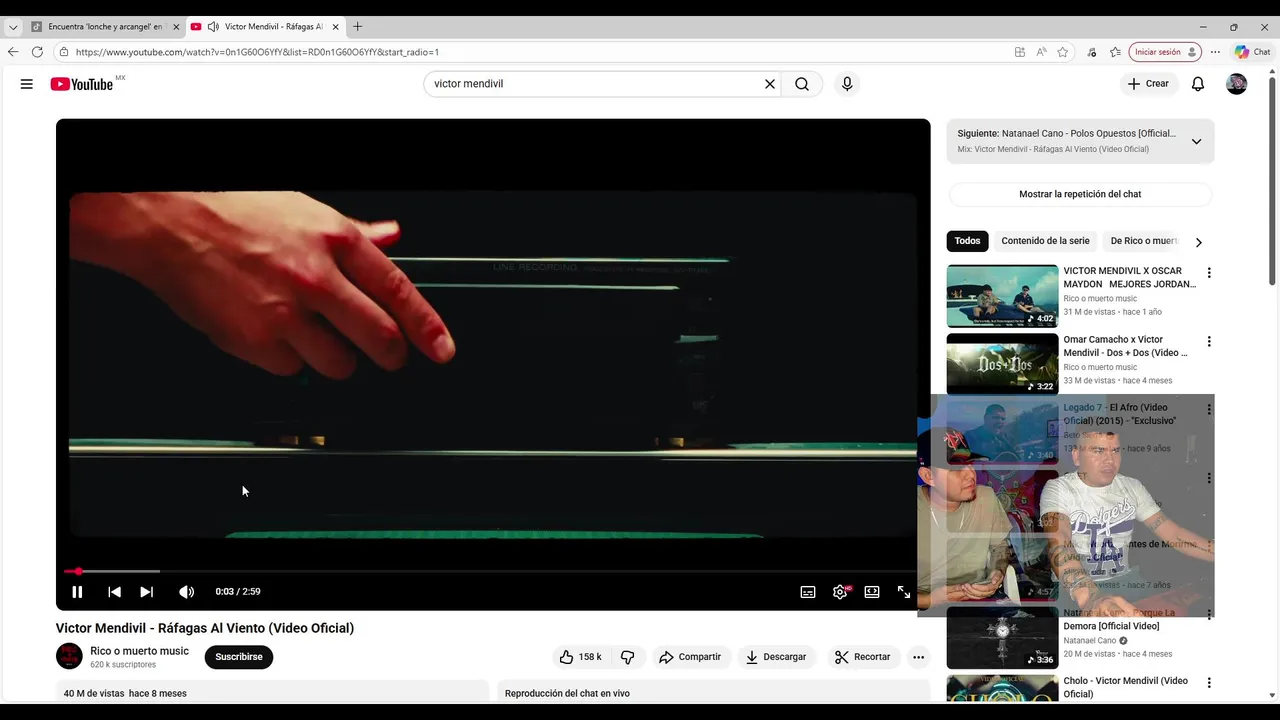1280x720 pixels.
Task: Add this page to favorites star
Action: coord(1063,52)
